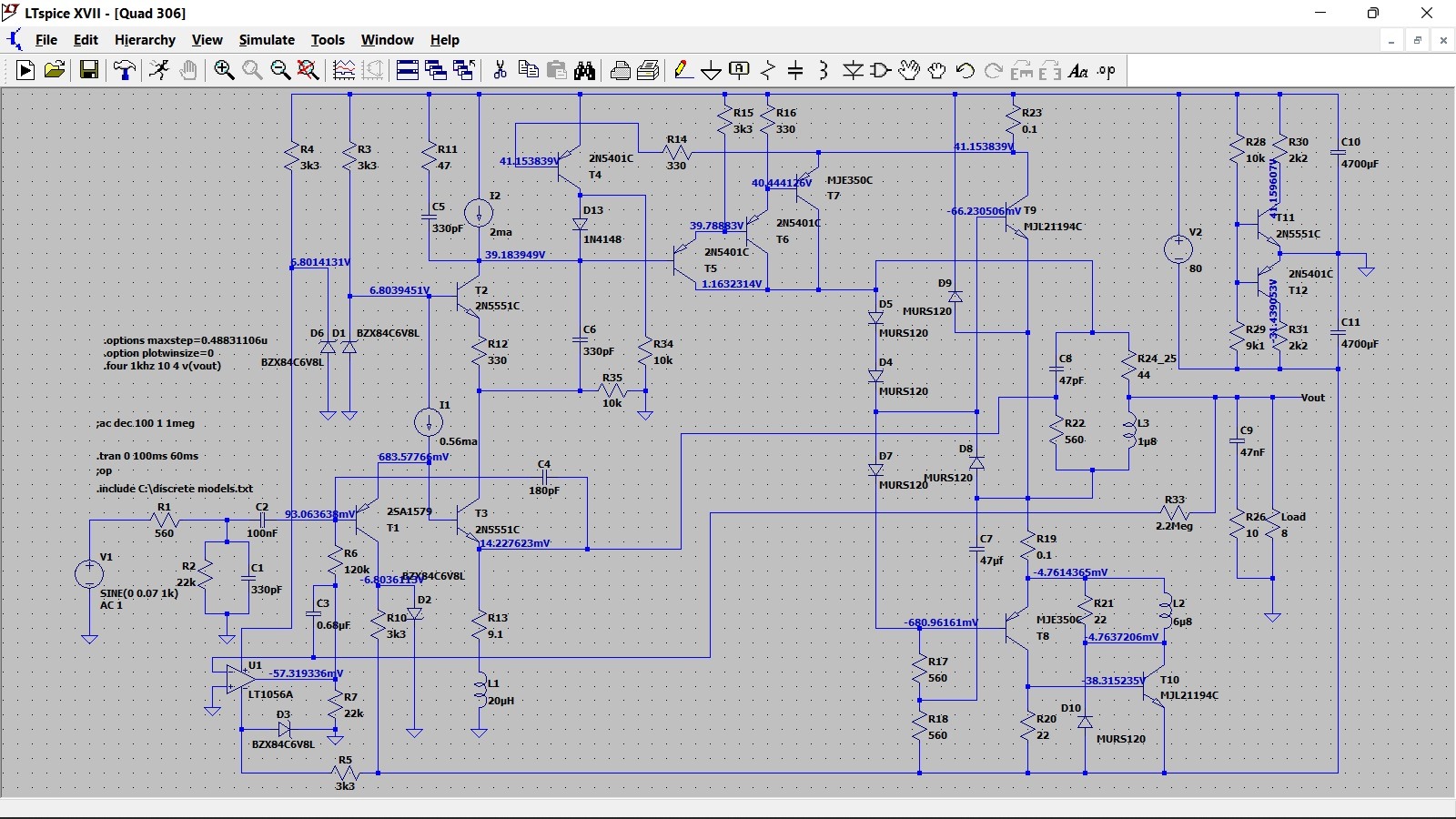Image resolution: width=1456 pixels, height=819 pixels.
Task: Select the Drag closed-hand tool
Action: [x=937, y=70]
